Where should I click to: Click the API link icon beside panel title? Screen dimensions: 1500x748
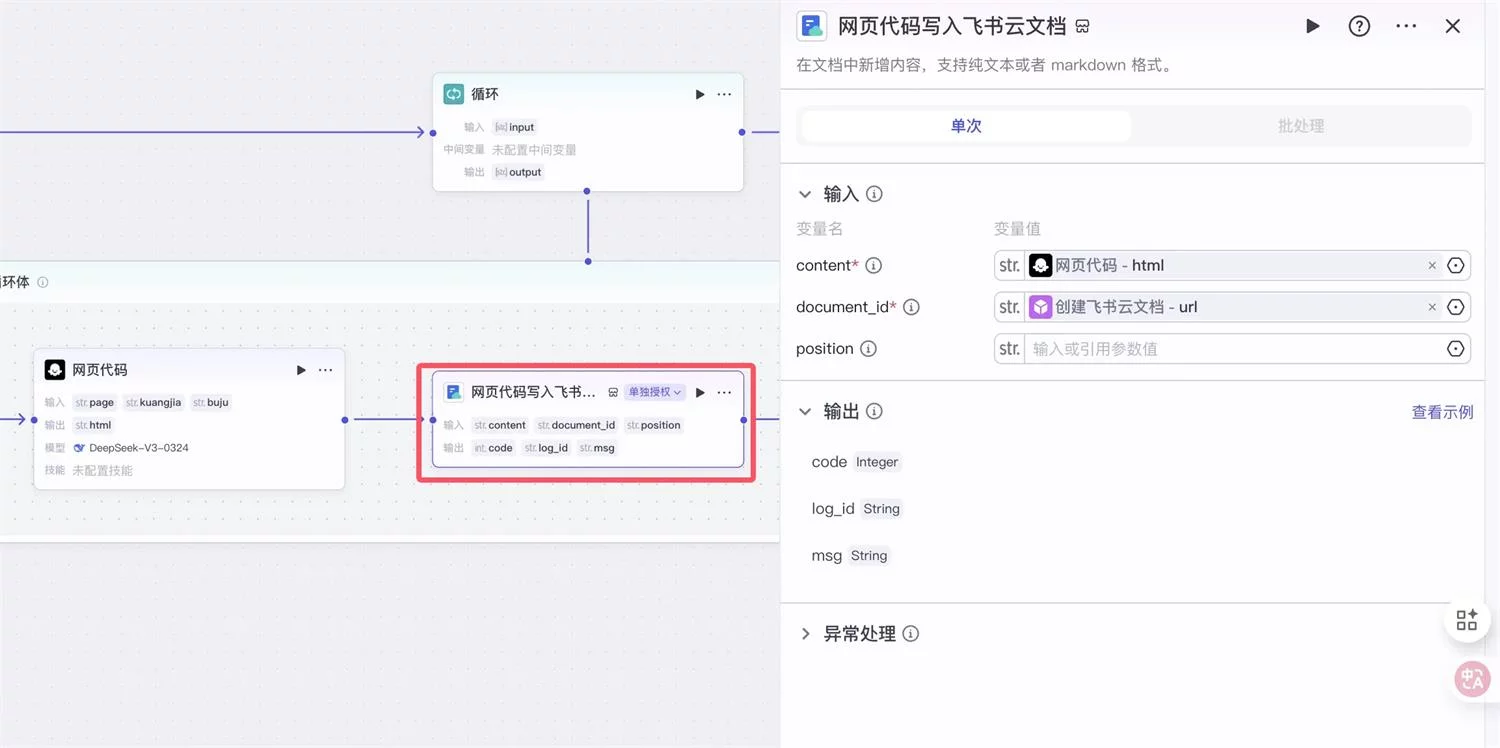tap(1082, 25)
